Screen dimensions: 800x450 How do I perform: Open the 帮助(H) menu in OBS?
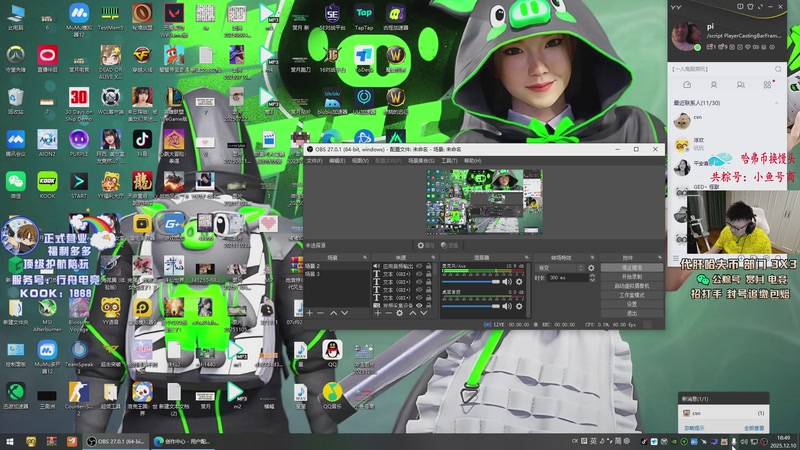point(472,161)
